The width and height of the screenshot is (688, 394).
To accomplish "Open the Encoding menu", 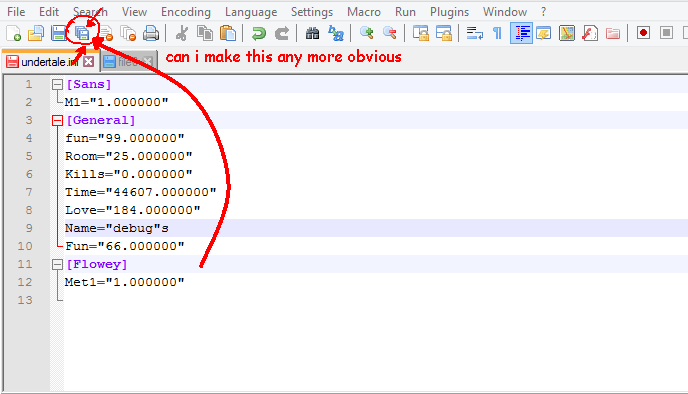I will click(x=186, y=12).
